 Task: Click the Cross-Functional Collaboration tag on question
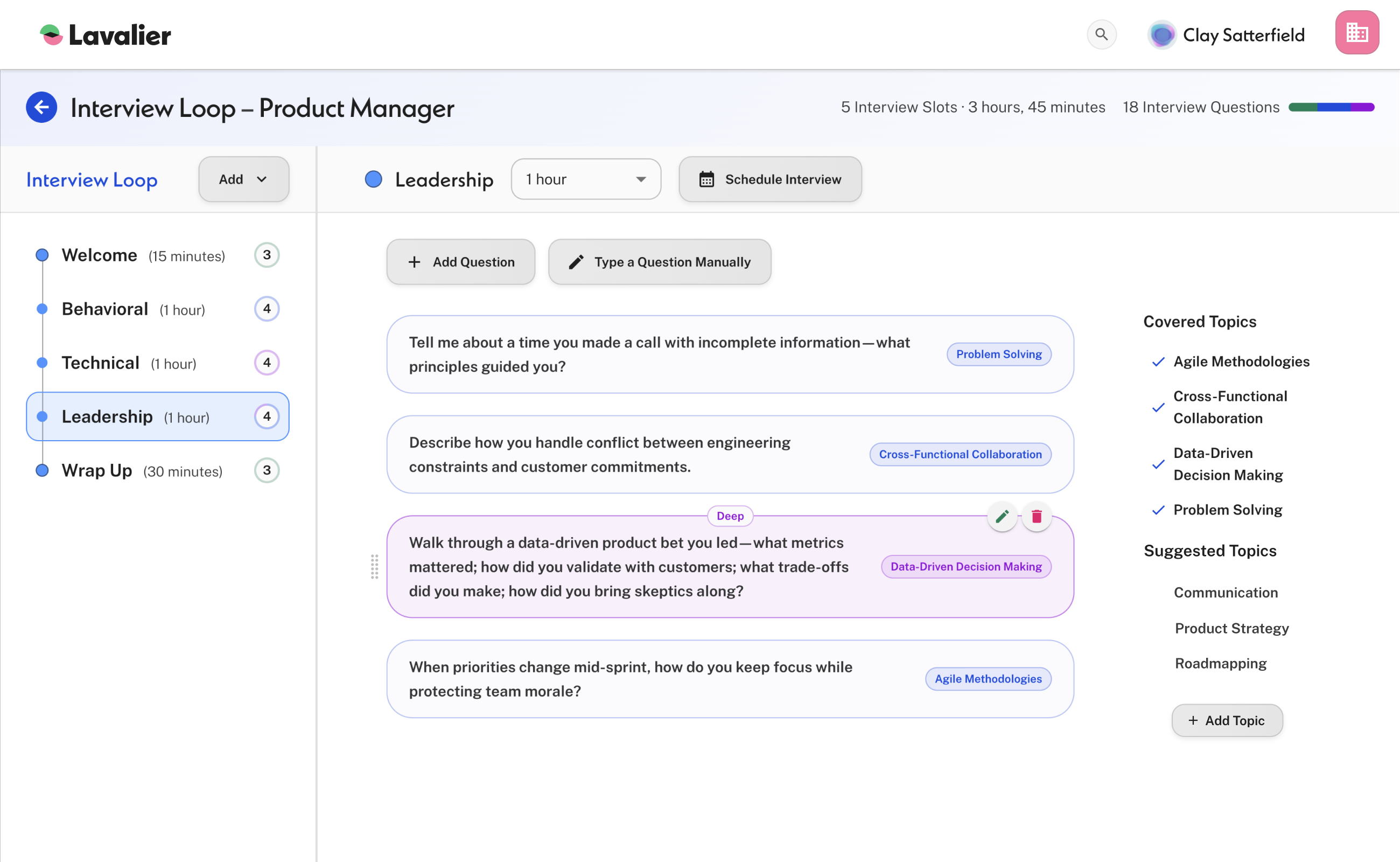(x=960, y=454)
